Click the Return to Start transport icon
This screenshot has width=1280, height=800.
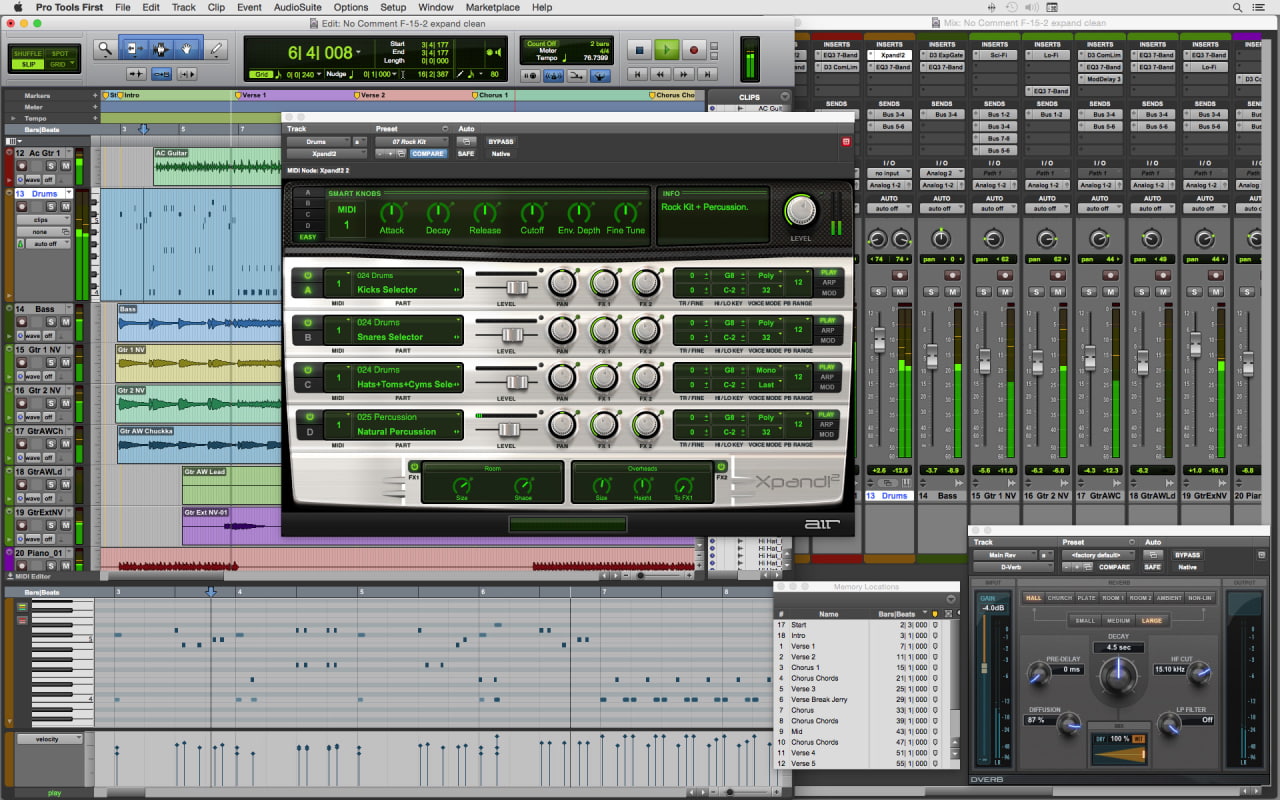637,74
